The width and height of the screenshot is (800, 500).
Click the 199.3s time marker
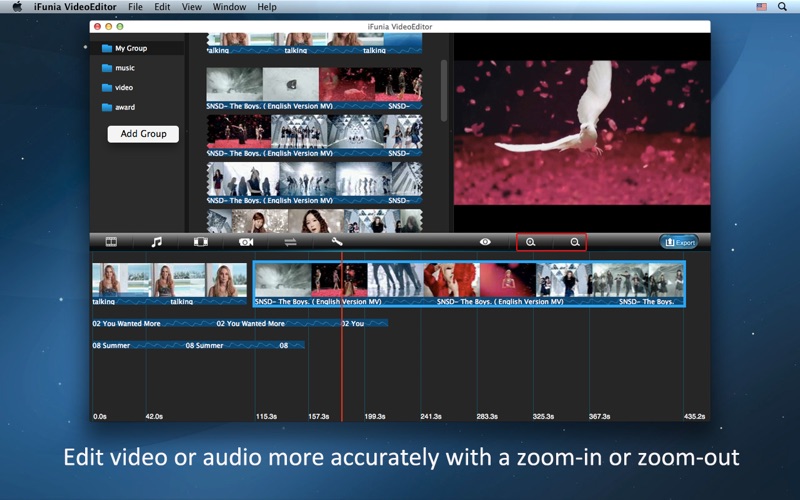pyautogui.click(x=374, y=416)
